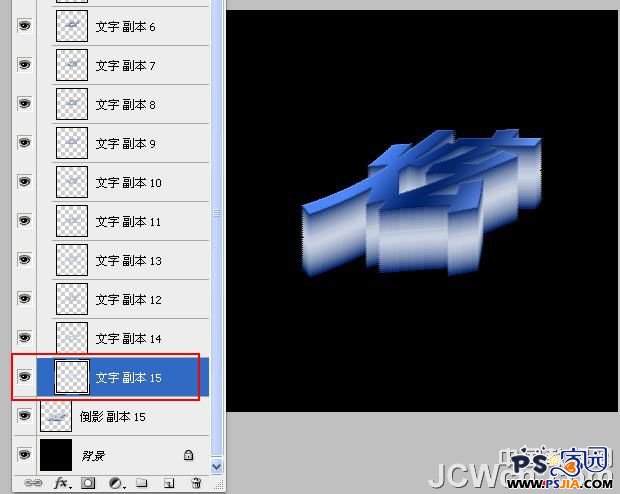620x494 pixels.
Task: Select layer name 文字 副本 9
Action: tap(125, 143)
